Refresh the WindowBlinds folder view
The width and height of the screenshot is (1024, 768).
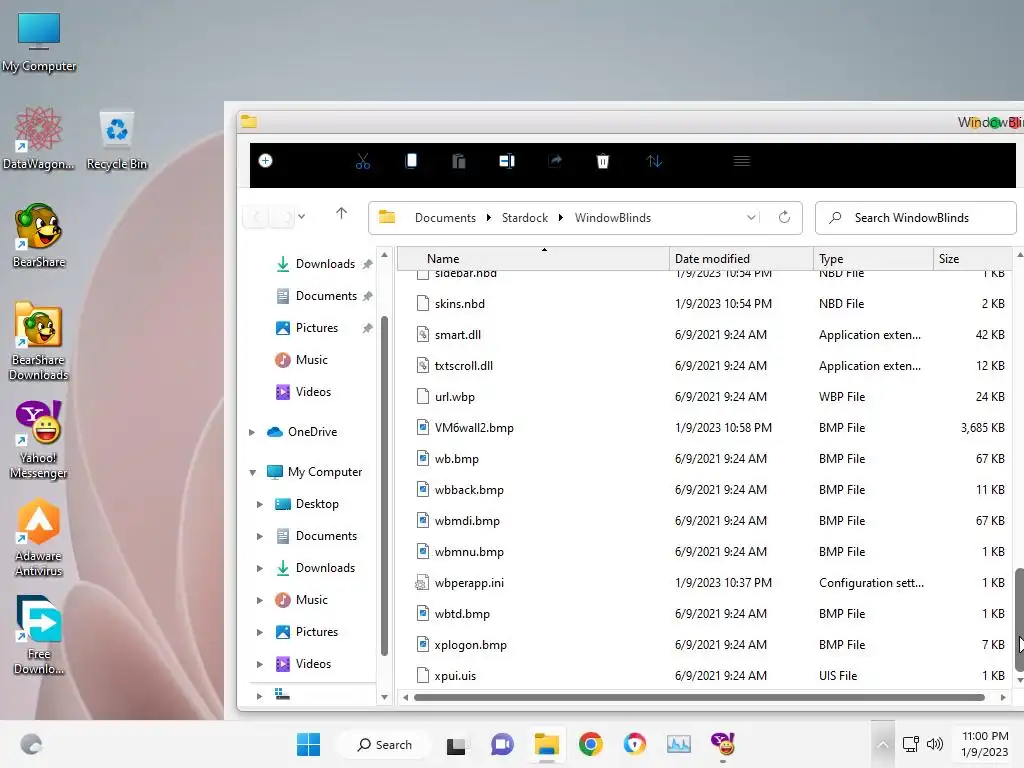click(x=784, y=217)
